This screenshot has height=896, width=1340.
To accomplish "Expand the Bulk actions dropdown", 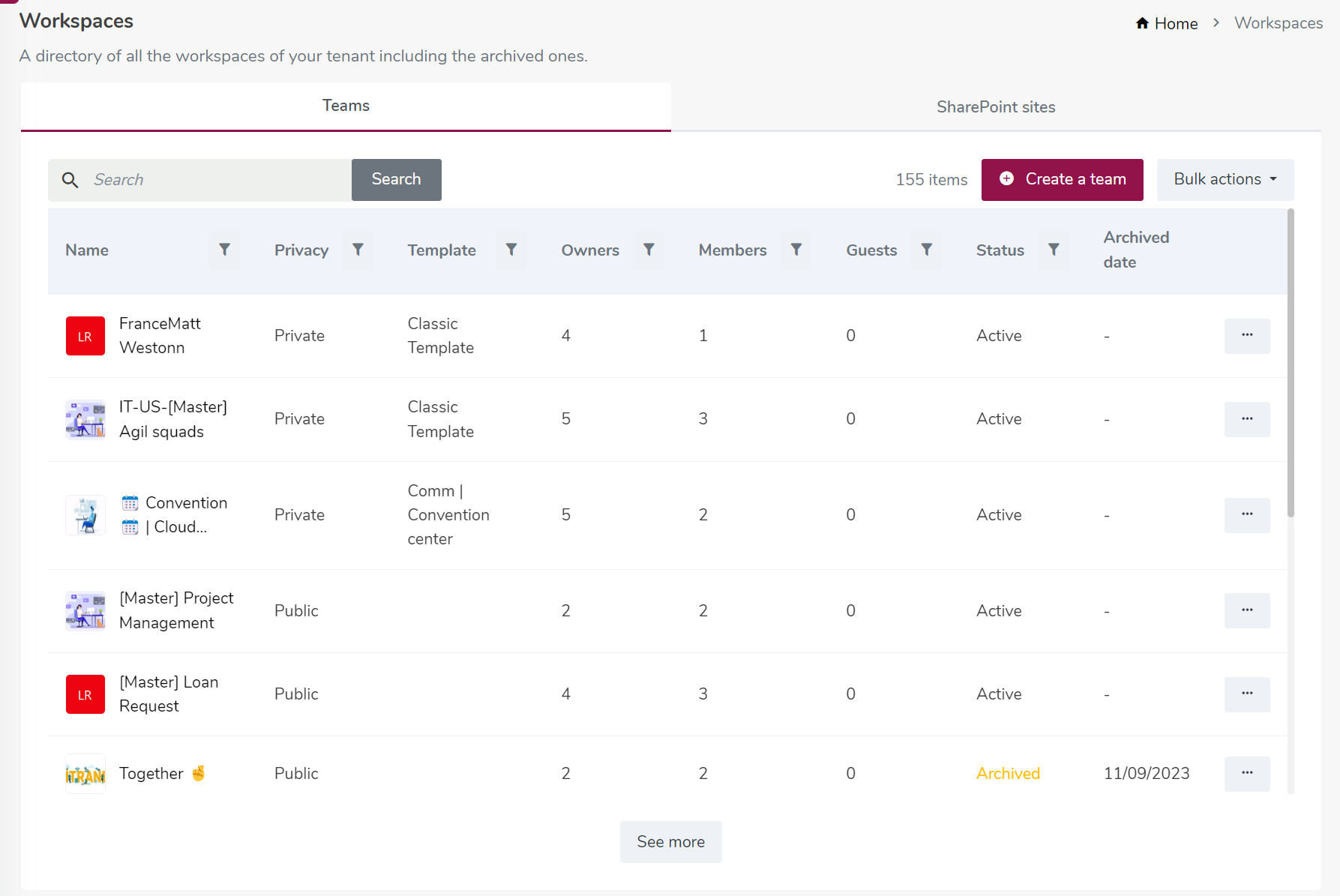I will pos(1225,179).
